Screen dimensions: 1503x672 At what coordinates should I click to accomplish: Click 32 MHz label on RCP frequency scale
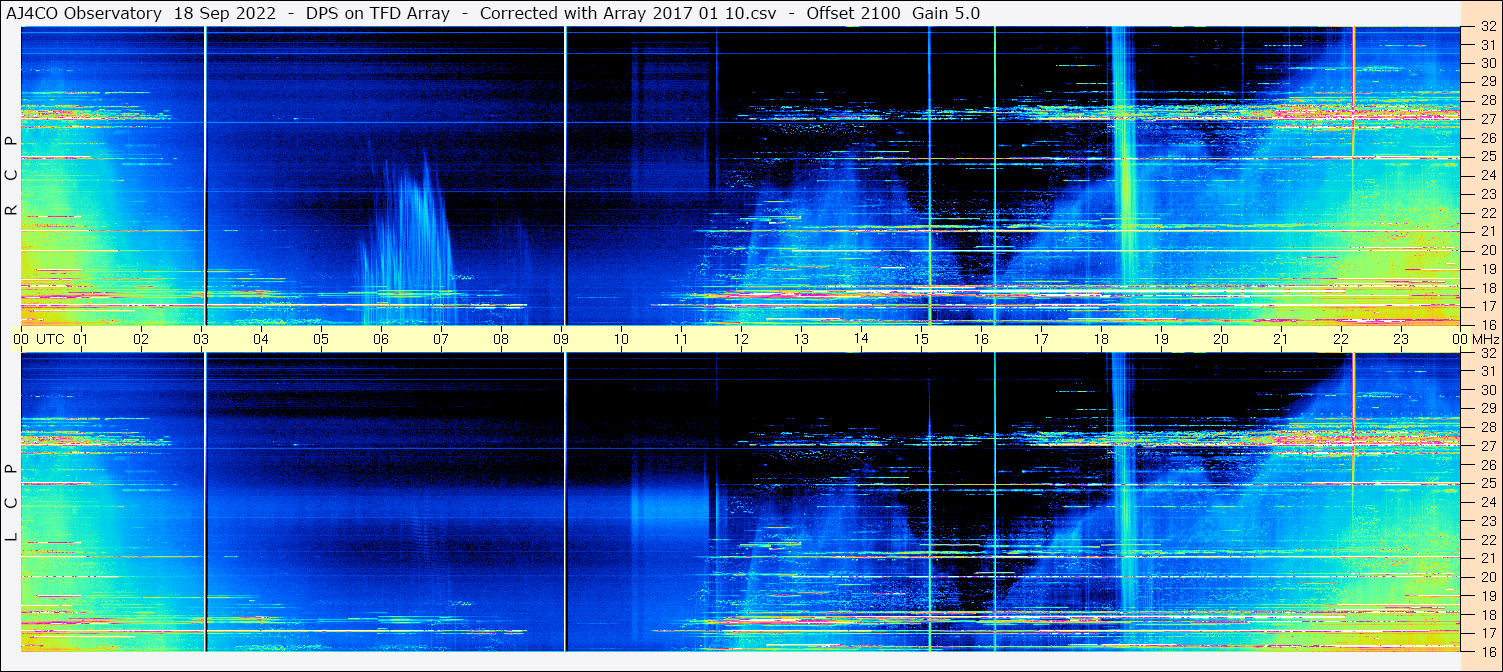tap(1487, 28)
